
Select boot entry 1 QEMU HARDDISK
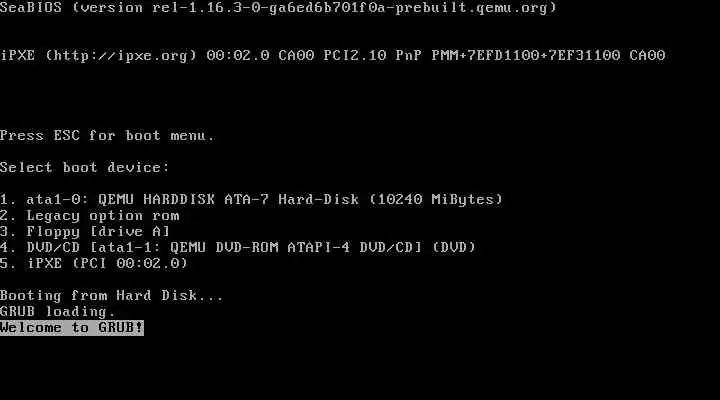pos(252,199)
